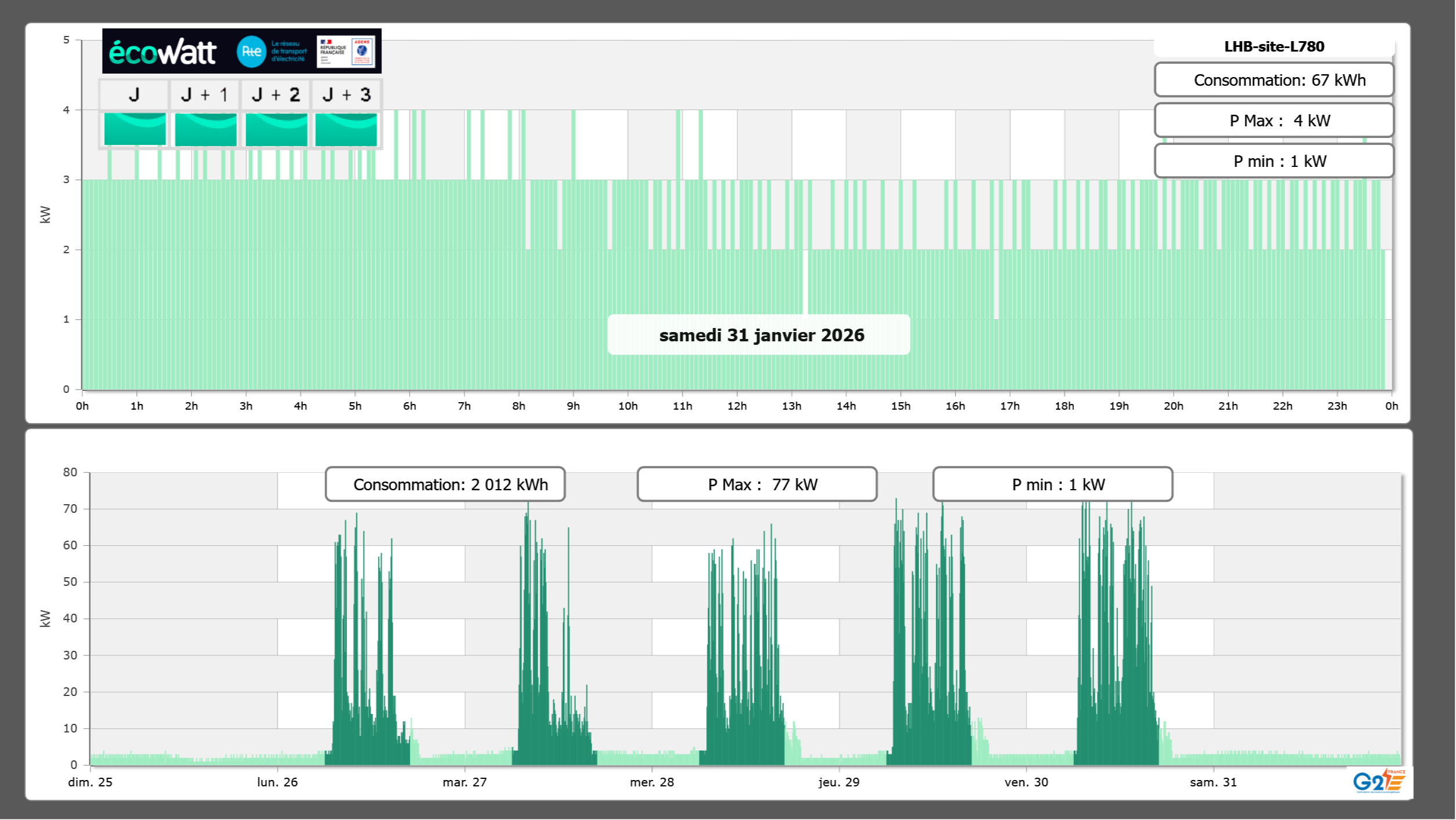
Task: Click the G2 France logo
Action: [1378, 781]
